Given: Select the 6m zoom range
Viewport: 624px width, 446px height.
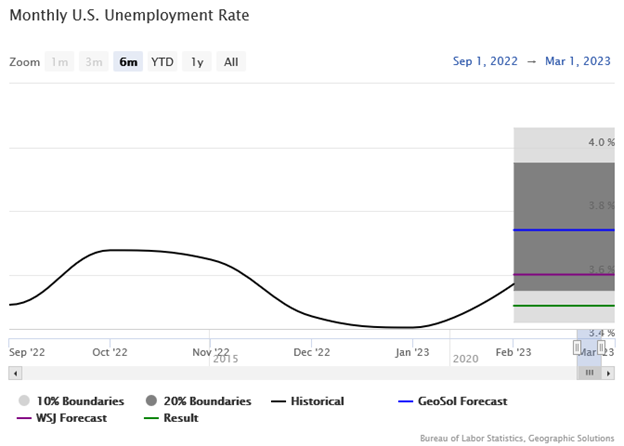Looking at the screenshot, I should 128,62.
